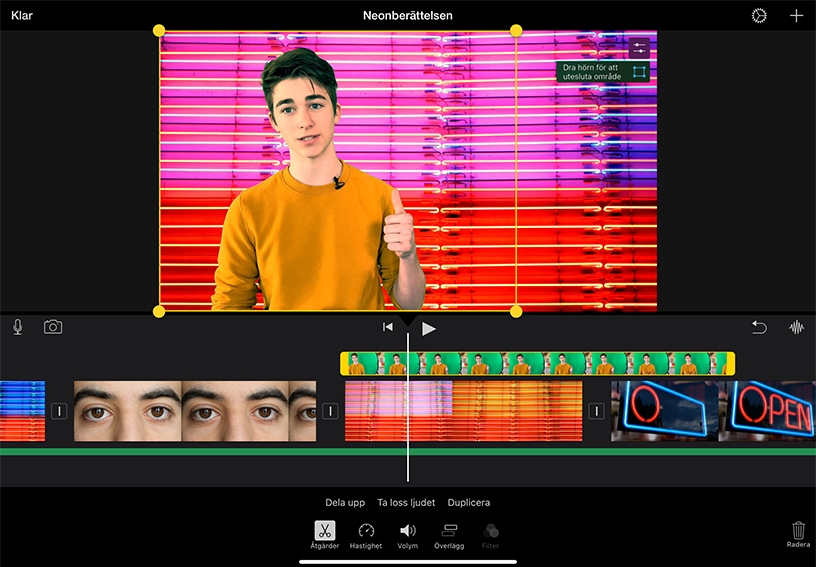Viewport: 816px width, 567px height.
Task: Open the Åtgärder scissors tab
Action: (325, 535)
